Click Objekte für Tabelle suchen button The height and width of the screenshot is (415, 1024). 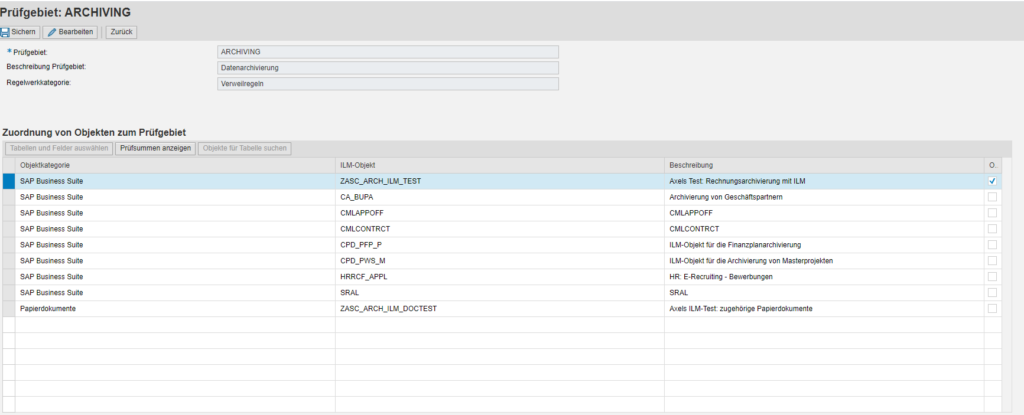(x=245, y=148)
